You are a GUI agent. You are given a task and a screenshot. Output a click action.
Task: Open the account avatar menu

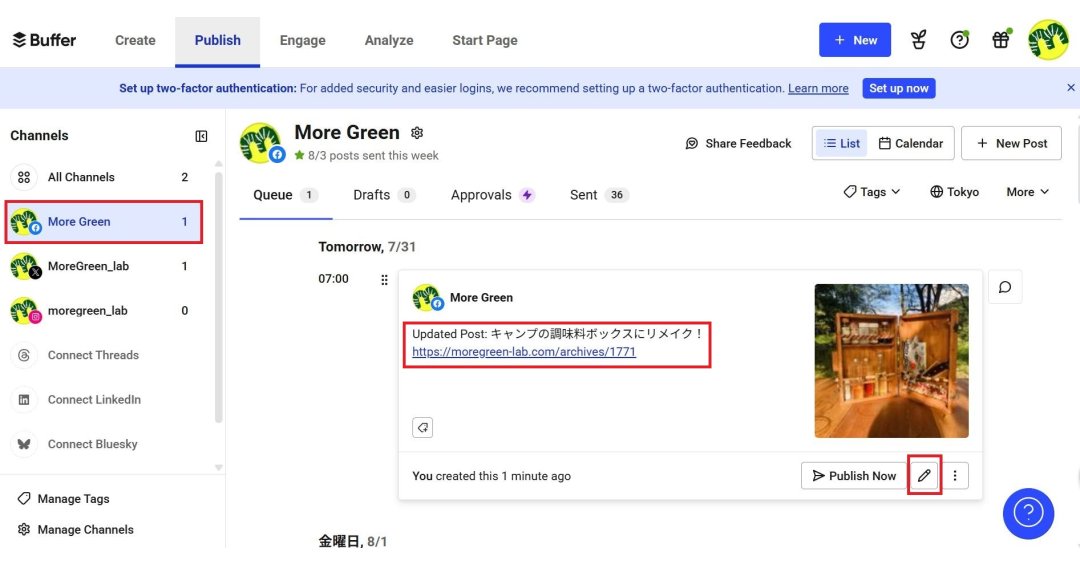point(1048,40)
